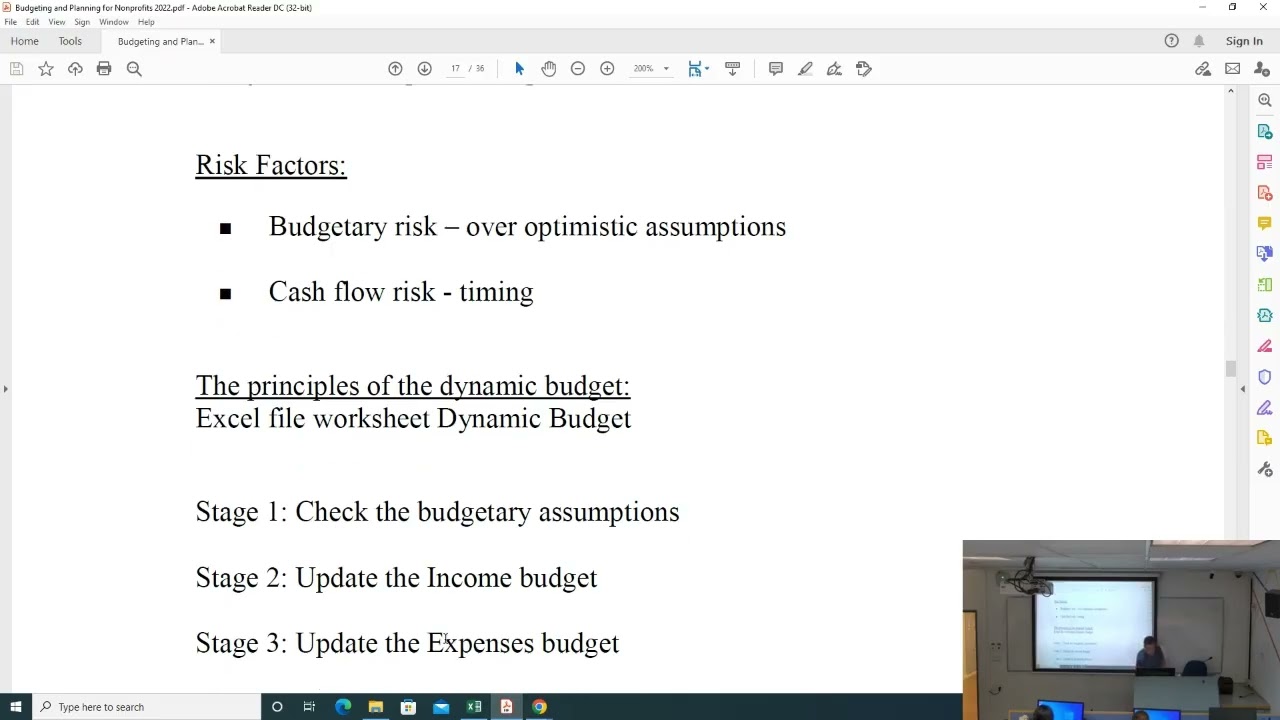
Task: Activate the hand pan tool
Action: (548, 69)
